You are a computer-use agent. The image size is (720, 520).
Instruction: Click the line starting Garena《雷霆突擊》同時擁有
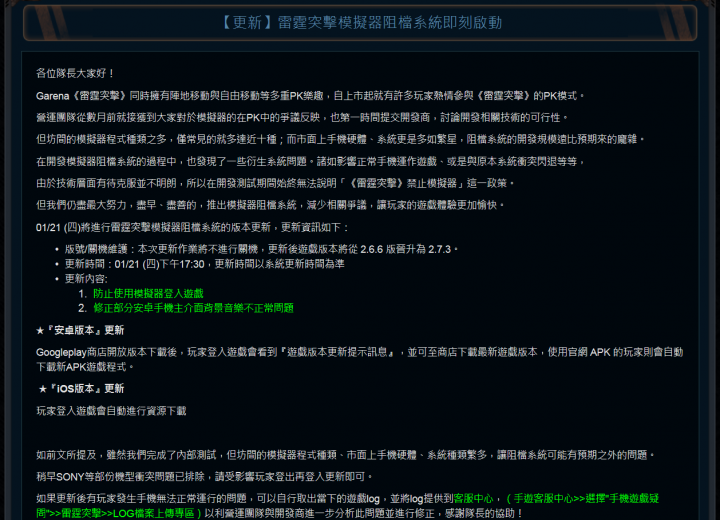click(310, 96)
